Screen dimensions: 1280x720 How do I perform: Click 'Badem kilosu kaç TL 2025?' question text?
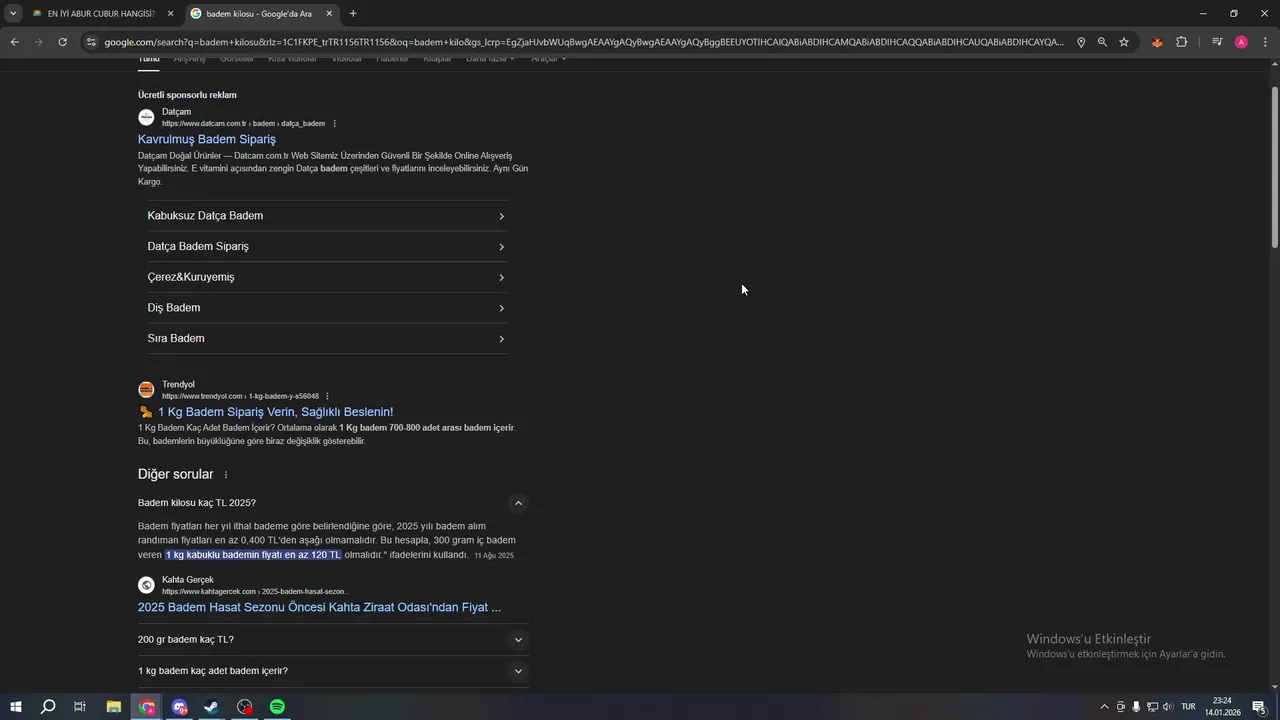(197, 503)
